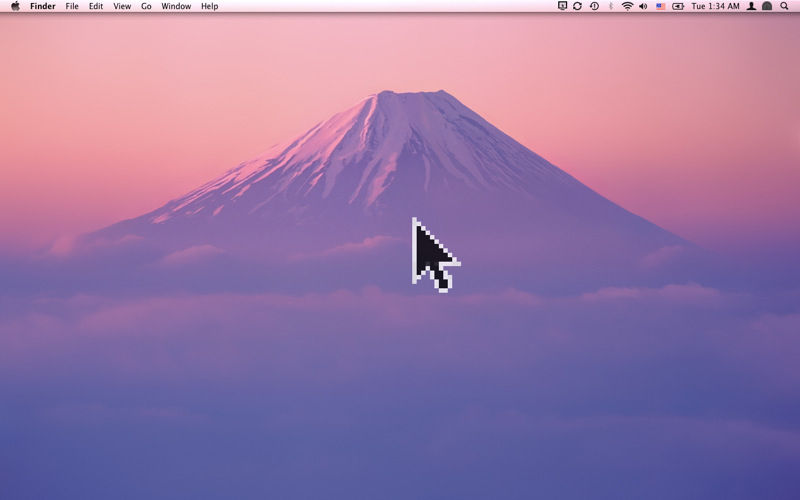Image resolution: width=800 pixels, height=500 pixels.
Task: Open the user silhouette fast-switching menu
Action: [751, 6]
